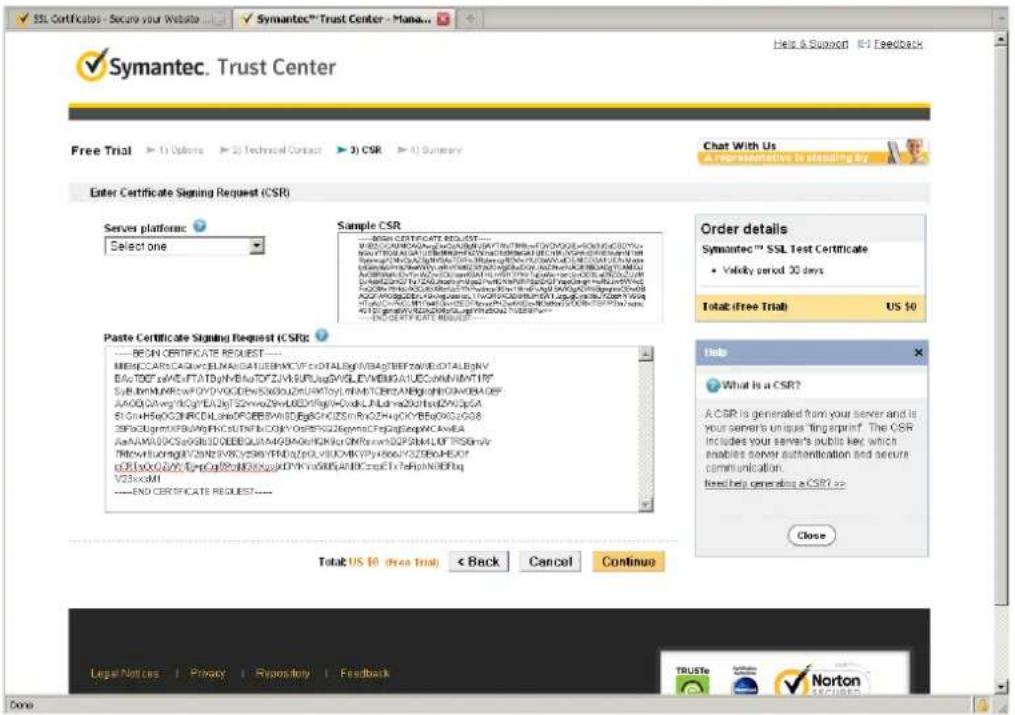Open Legal Notices footer link
Image resolution: width=1015 pixels, height=715 pixels.
coord(124,673)
